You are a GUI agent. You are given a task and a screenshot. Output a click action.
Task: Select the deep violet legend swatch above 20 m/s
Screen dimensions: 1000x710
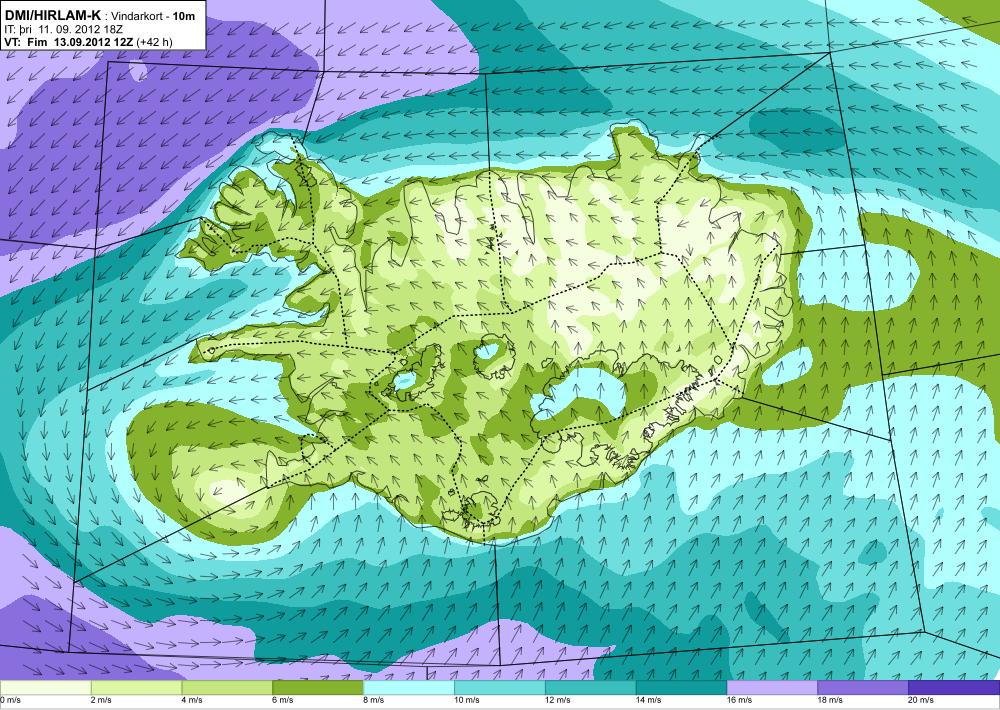pyautogui.click(x=954, y=688)
